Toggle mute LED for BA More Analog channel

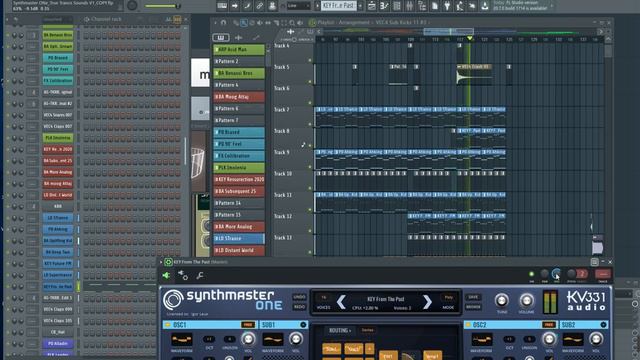pyautogui.click(x=8, y=172)
